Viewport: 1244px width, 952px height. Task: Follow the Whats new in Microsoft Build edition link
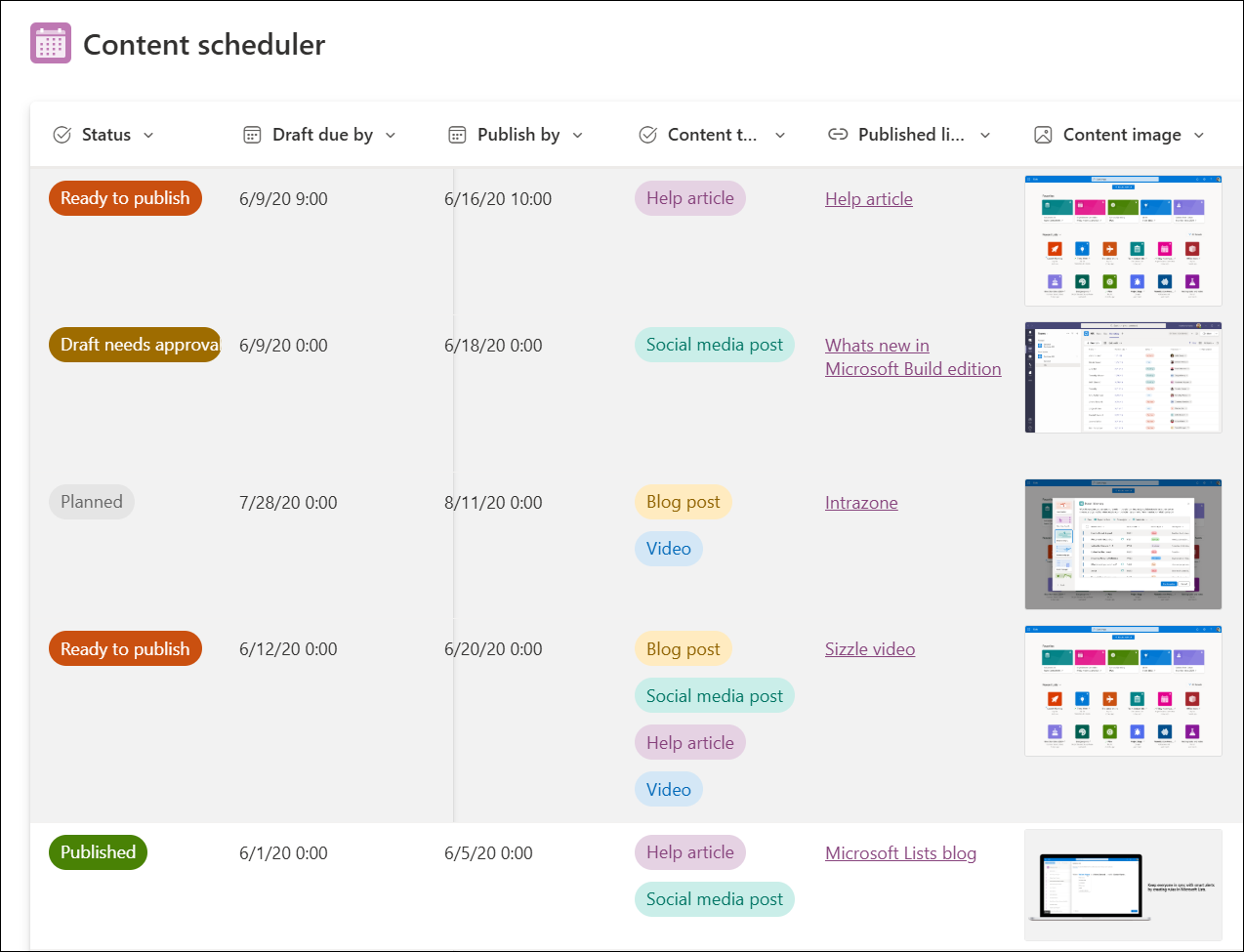pyautogui.click(x=912, y=356)
